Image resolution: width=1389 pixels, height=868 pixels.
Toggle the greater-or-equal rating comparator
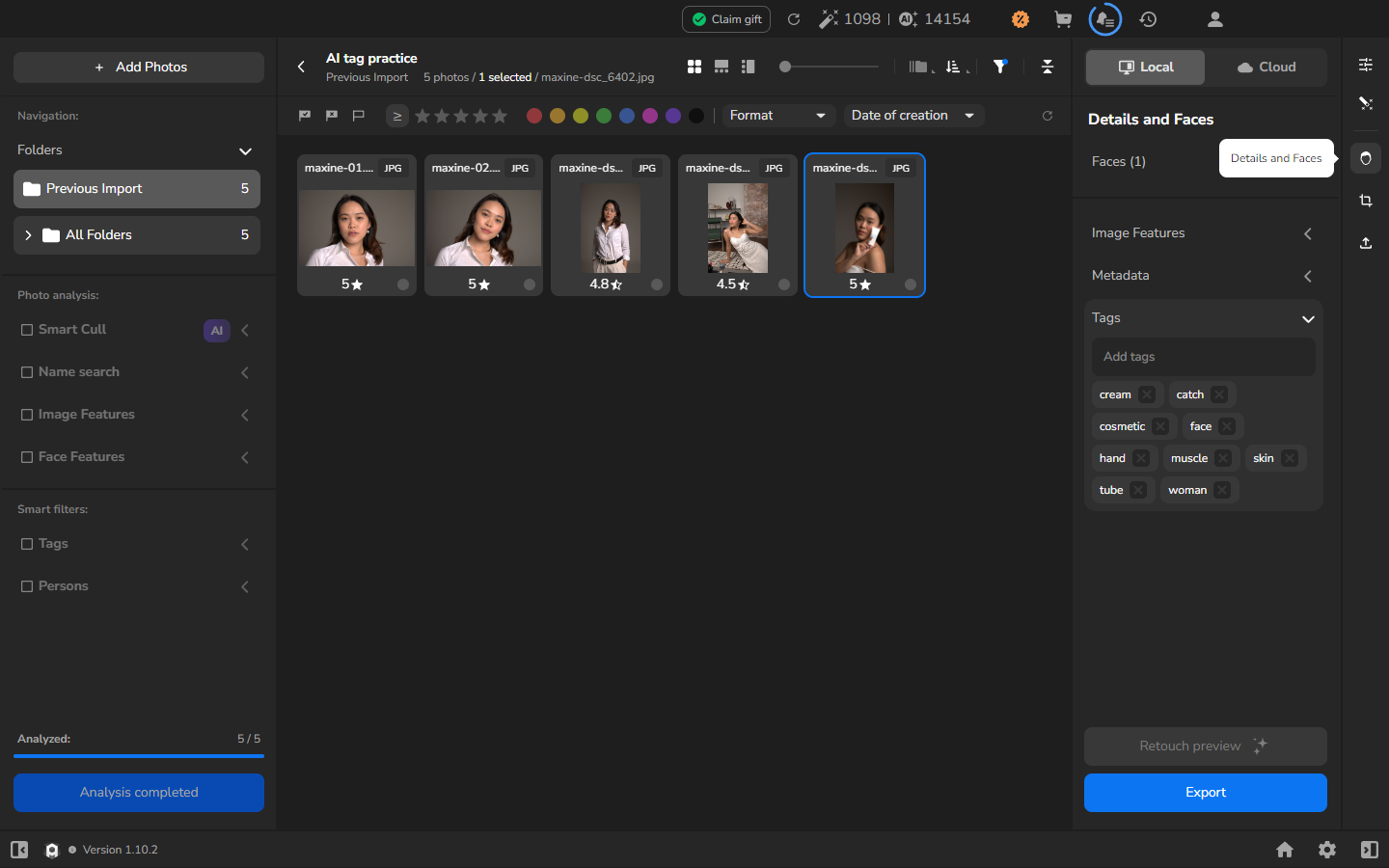click(x=397, y=116)
